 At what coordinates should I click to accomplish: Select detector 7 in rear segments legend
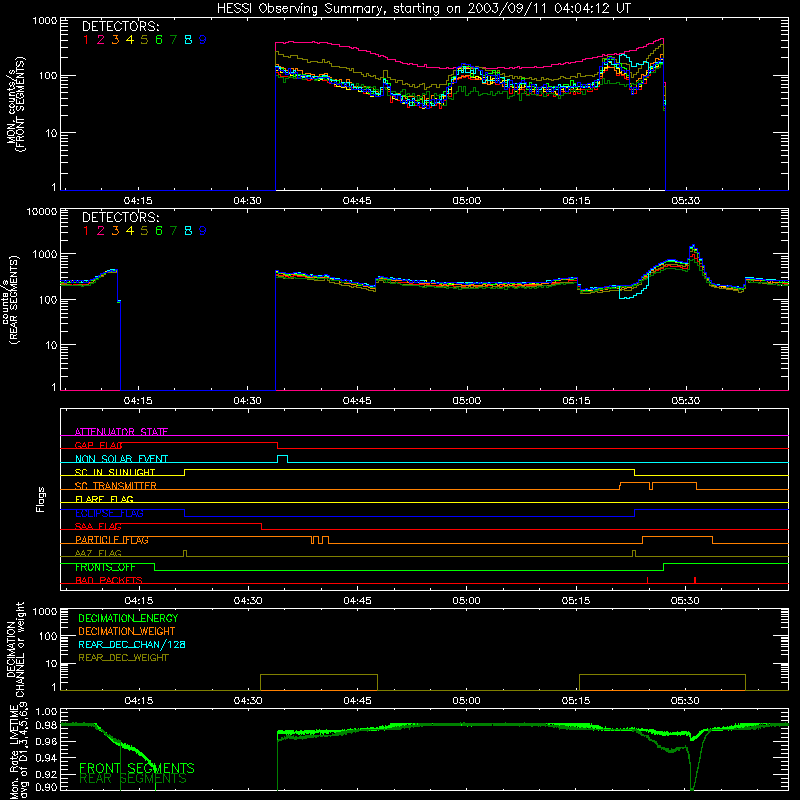pos(173,231)
